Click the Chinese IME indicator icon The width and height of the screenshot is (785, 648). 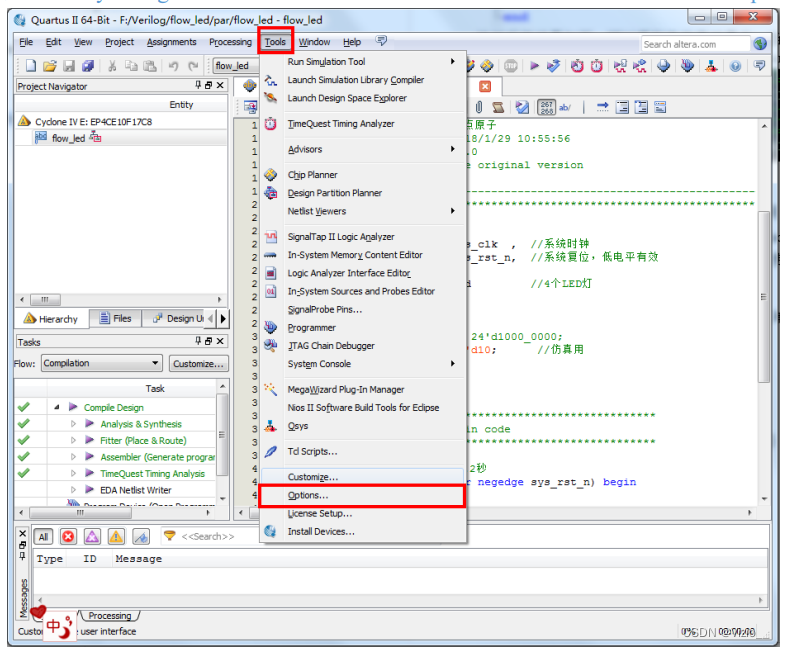click(59, 626)
